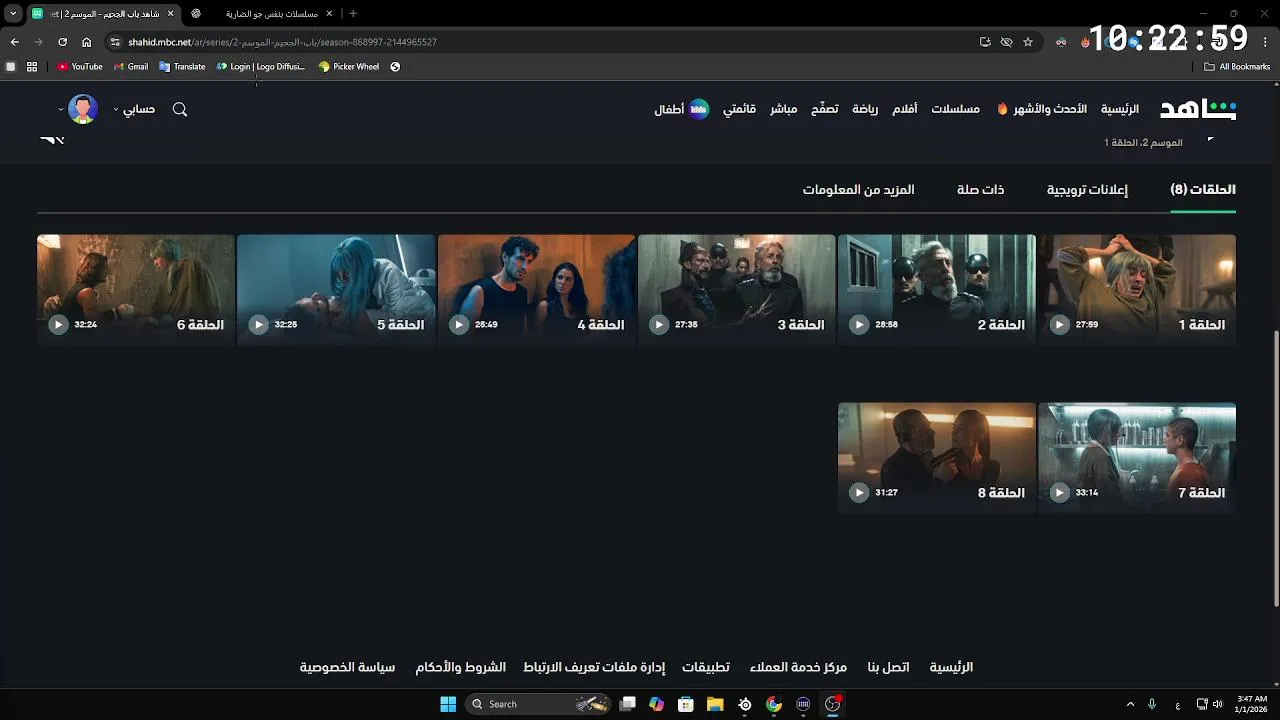The width and height of the screenshot is (1280, 720).
Task: Open the tab search dropdown arrow
Action: point(13,13)
